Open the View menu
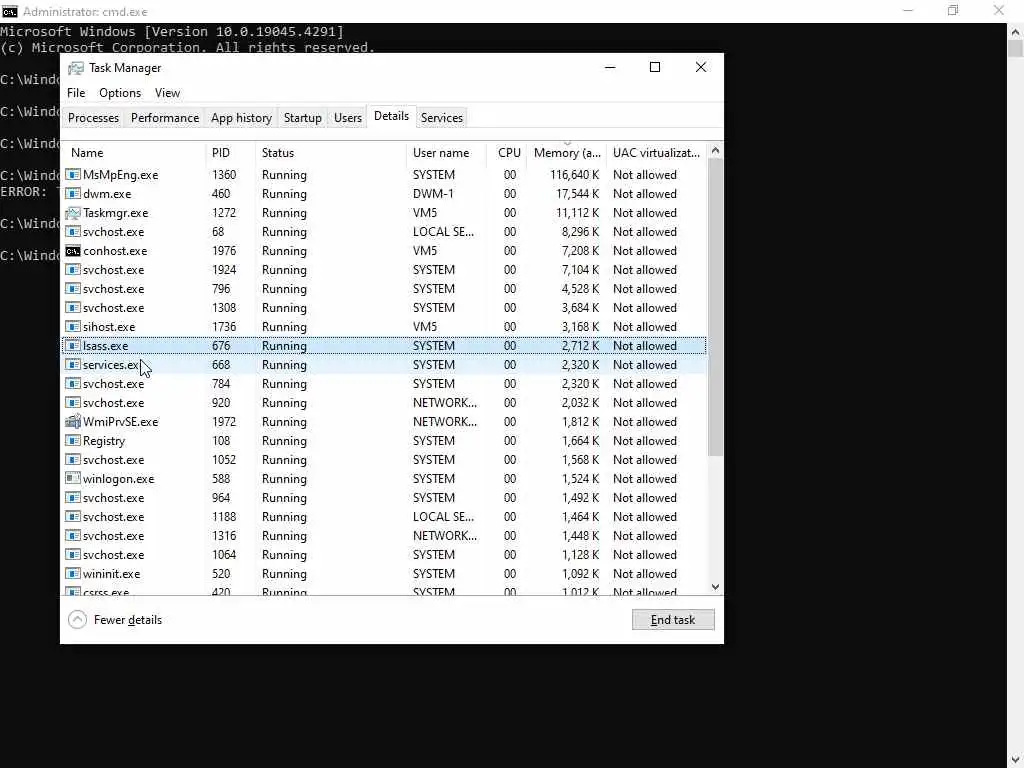The height and width of the screenshot is (768, 1024). (x=167, y=93)
